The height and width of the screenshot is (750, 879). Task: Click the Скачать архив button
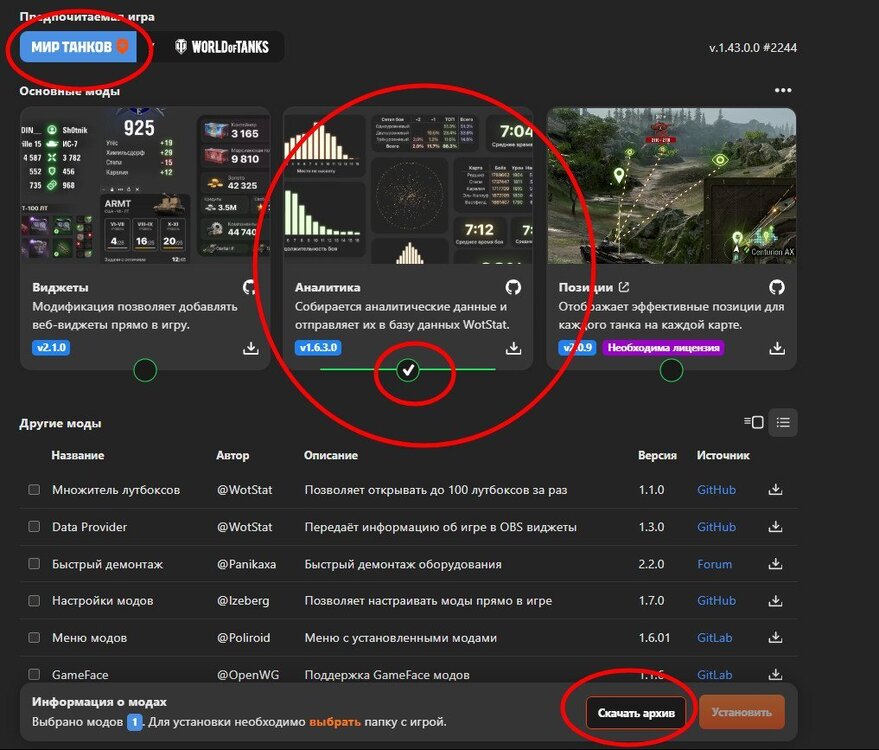pos(636,712)
